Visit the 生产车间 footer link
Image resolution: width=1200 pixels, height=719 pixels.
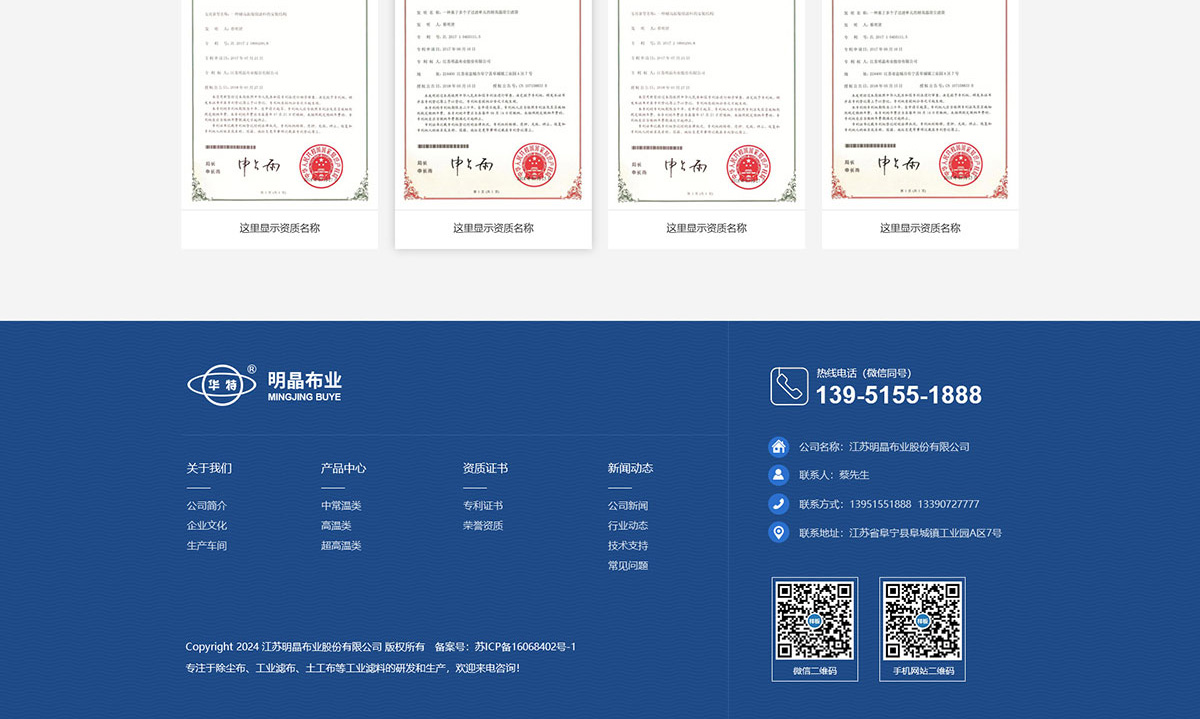click(207, 546)
